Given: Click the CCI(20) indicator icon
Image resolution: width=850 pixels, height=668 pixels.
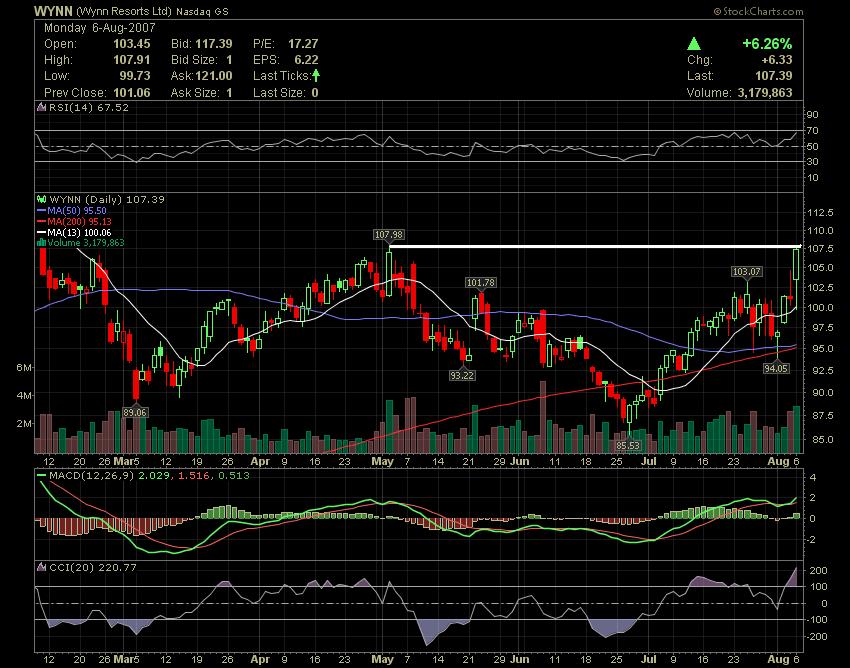Looking at the screenshot, I should pos(41,567).
